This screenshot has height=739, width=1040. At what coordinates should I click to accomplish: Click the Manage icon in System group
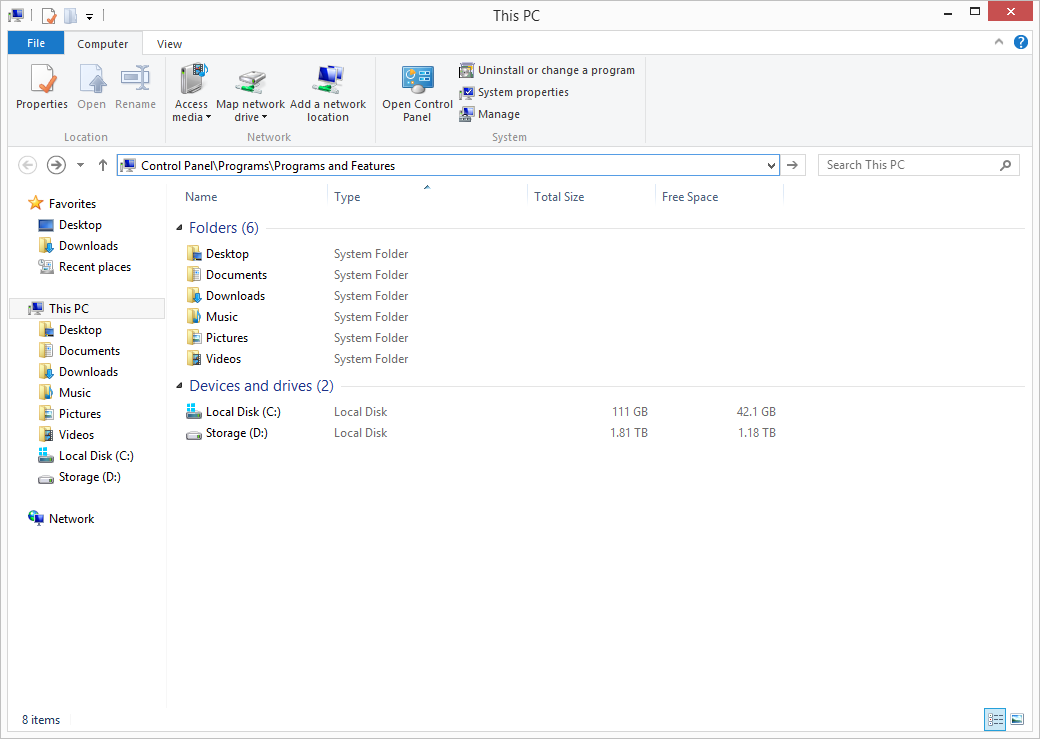467,114
